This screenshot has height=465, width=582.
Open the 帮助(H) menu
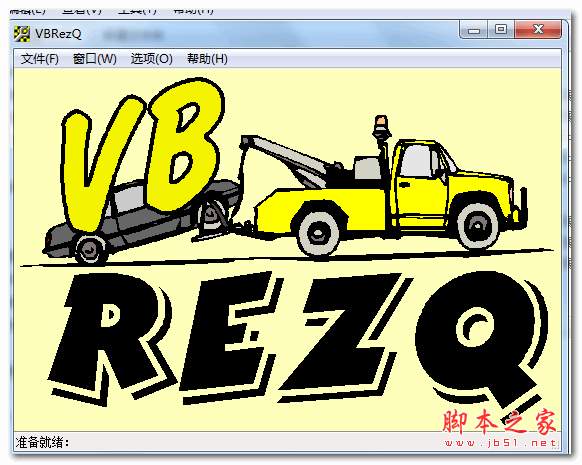click(x=207, y=59)
